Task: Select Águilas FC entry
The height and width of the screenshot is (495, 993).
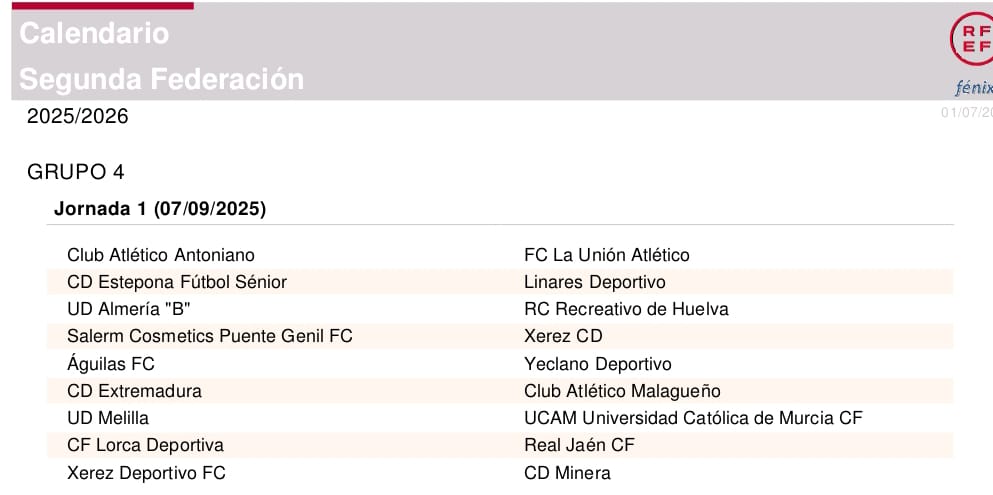Action: (111, 364)
